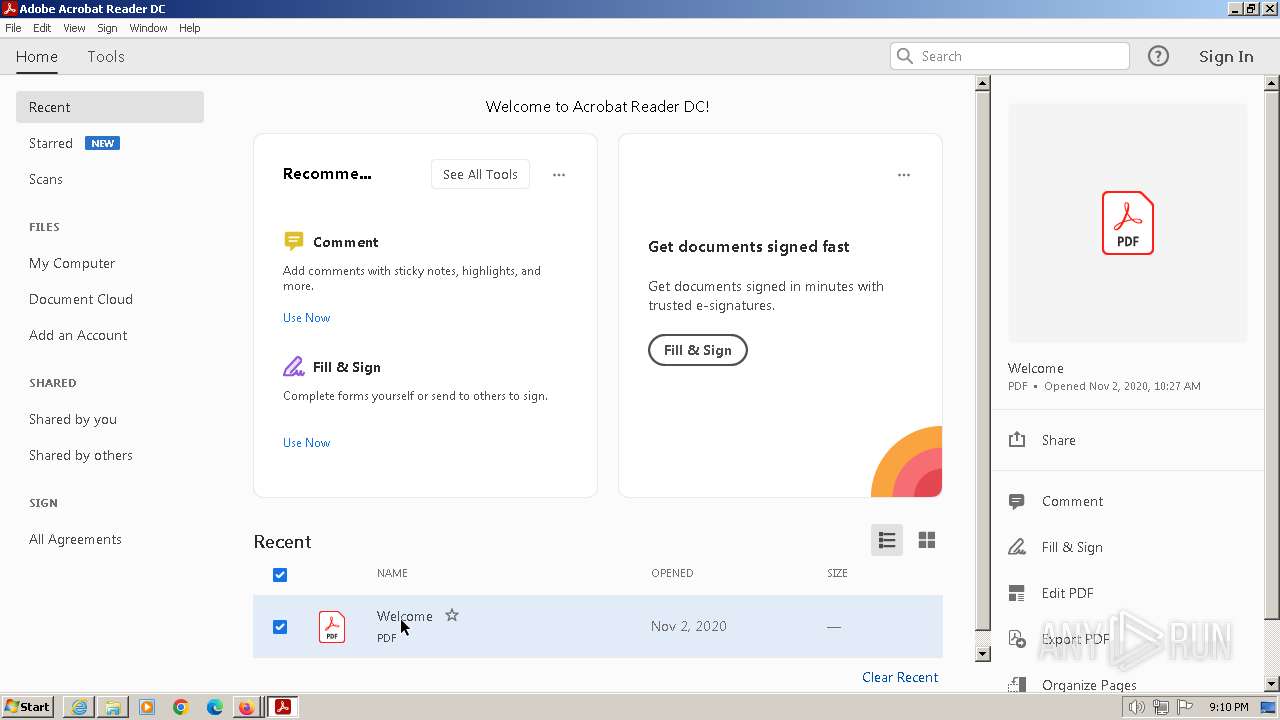1280x720 pixels.
Task: Click the right panel scroll down arrow
Action: [x=1272, y=684]
